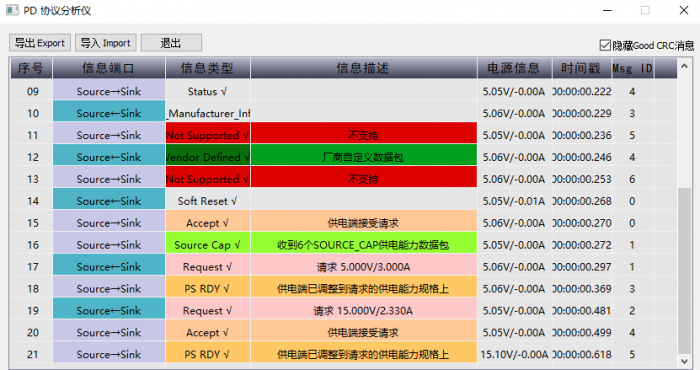700x370 pixels.
Task: Select the Soft Reset entry in row 14
Action: [208, 201]
